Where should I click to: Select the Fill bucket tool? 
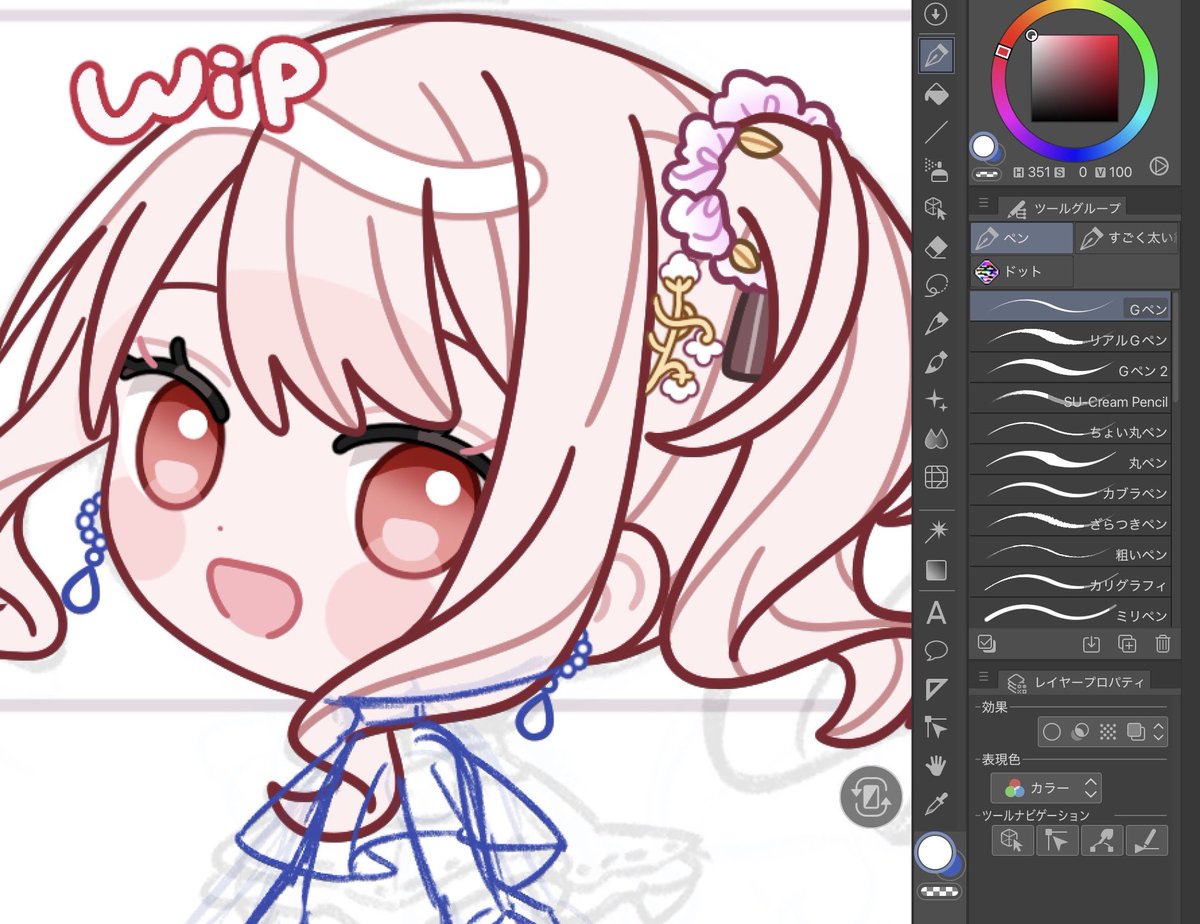pos(936,94)
